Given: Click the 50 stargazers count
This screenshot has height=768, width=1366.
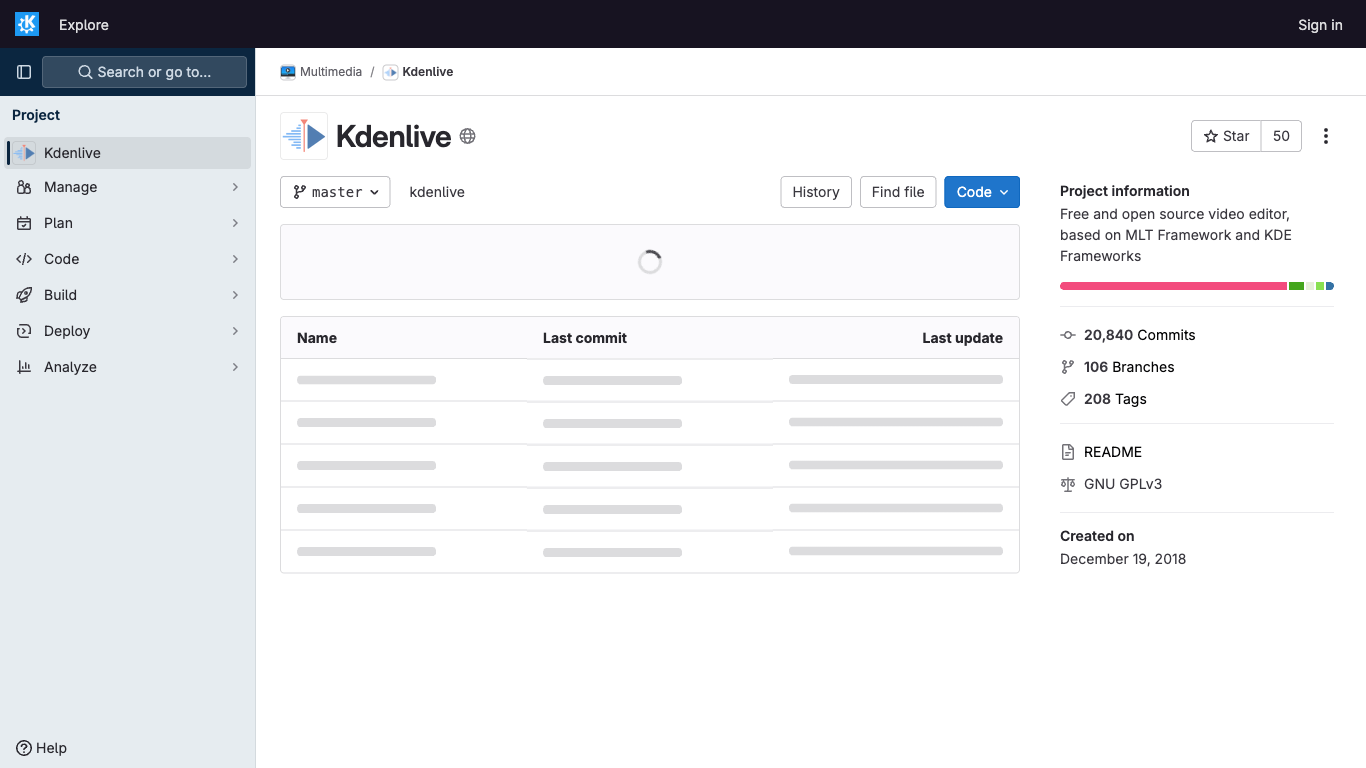Looking at the screenshot, I should coord(1281,136).
